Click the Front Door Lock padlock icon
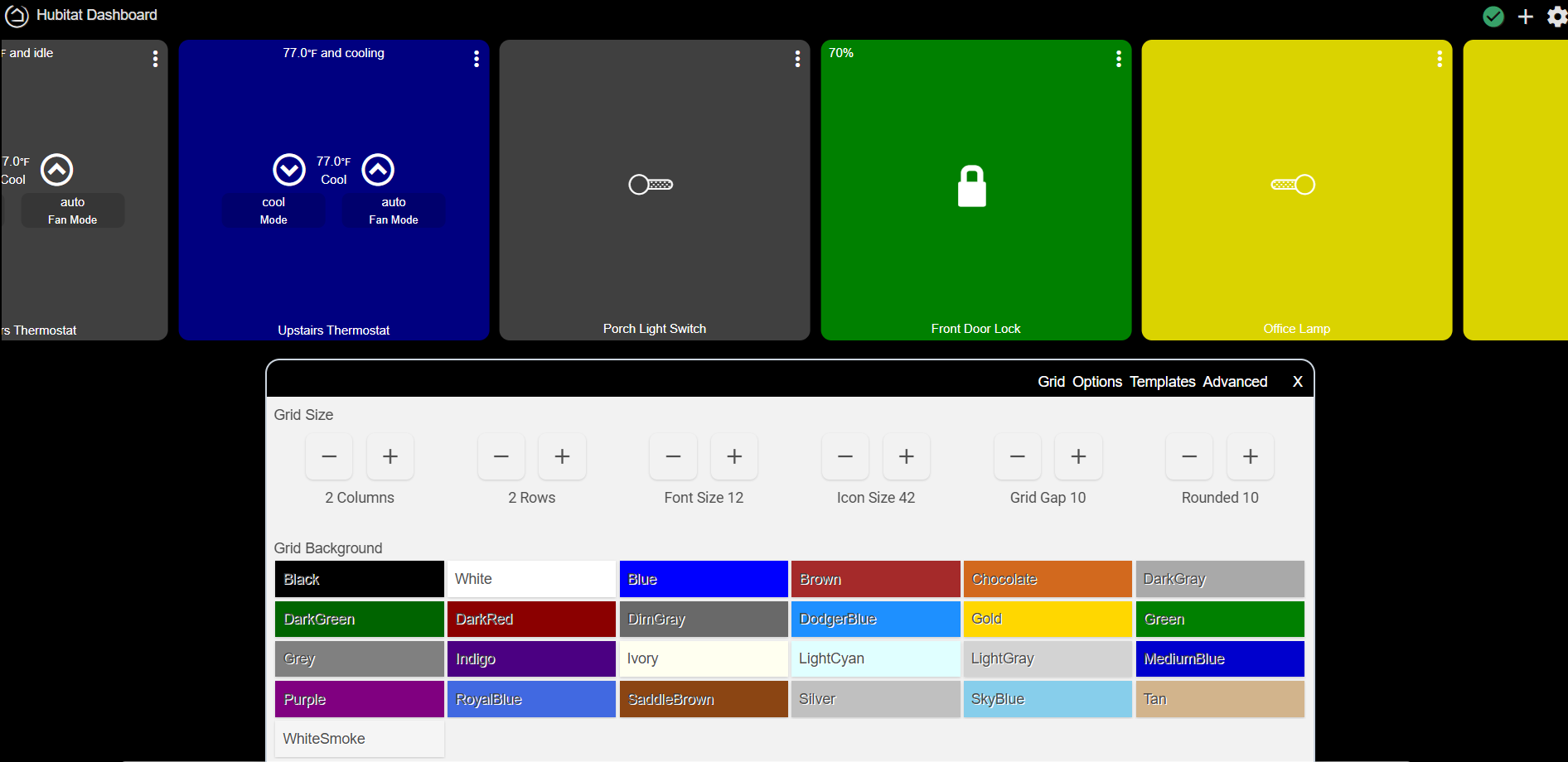1568x762 pixels. pos(974,184)
